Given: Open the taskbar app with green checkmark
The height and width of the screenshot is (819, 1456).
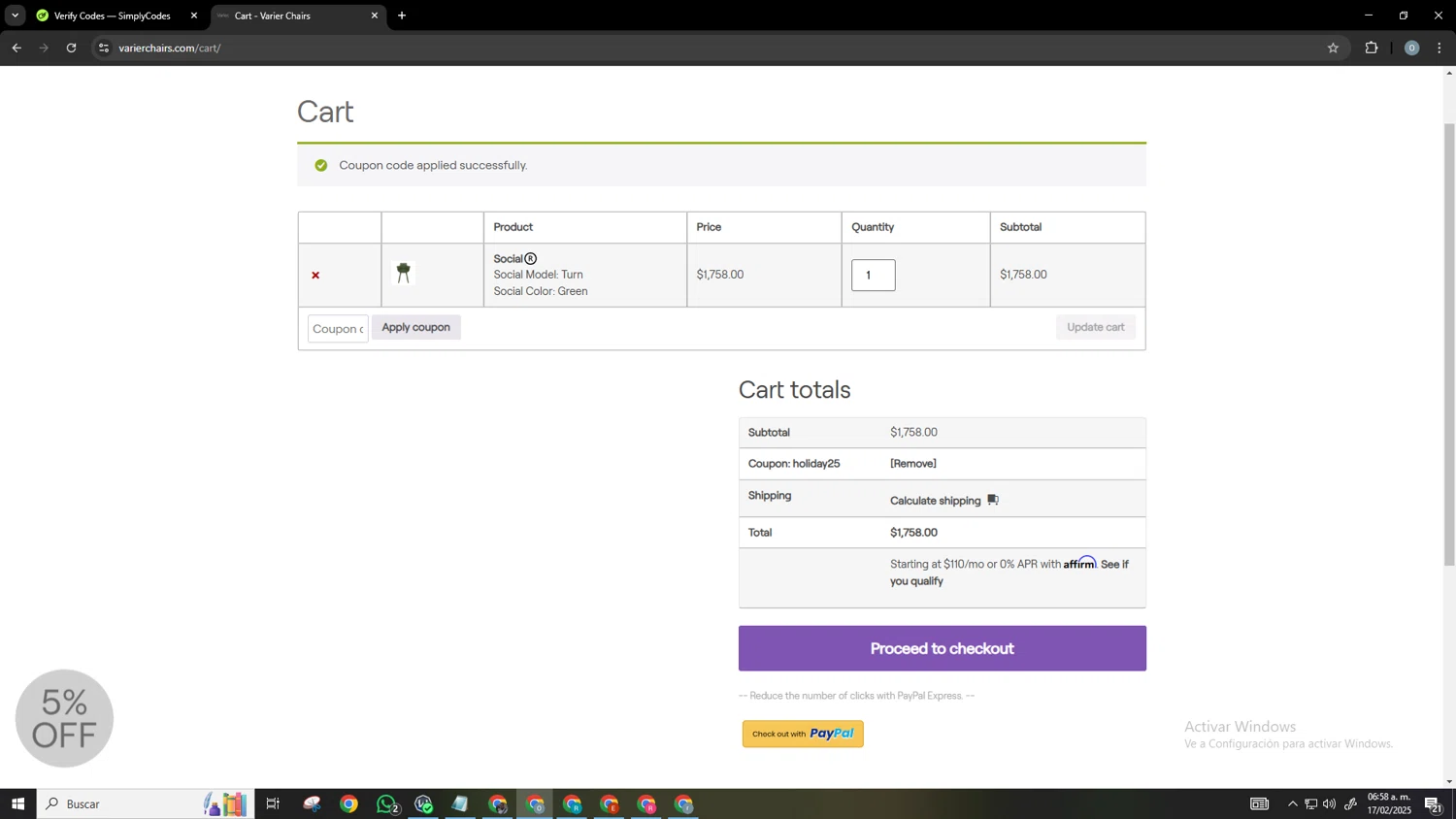Looking at the screenshot, I should [x=423, y=803].
